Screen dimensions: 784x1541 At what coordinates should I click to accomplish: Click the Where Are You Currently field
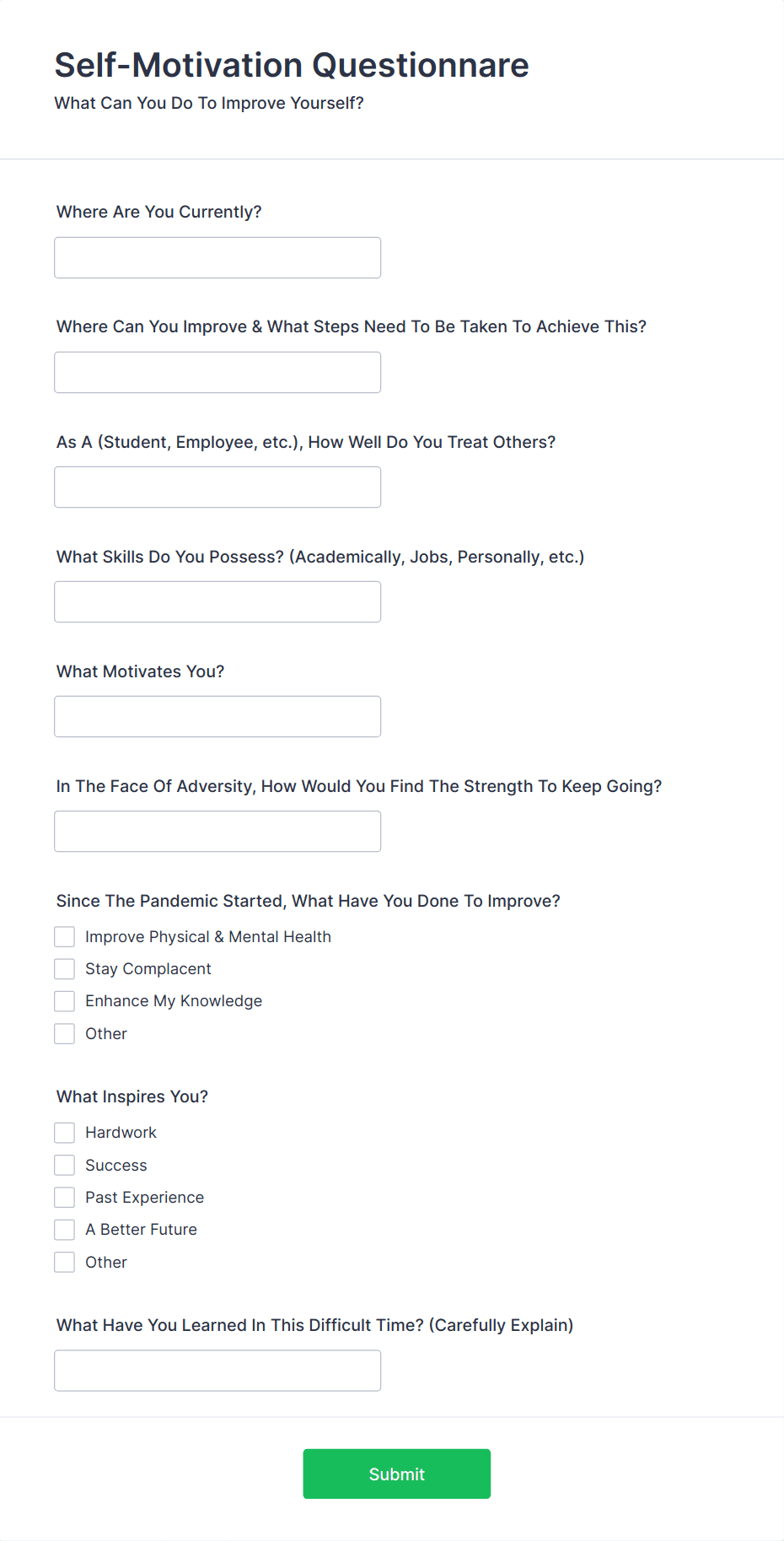pyautogui.click(x=217, y=257)
